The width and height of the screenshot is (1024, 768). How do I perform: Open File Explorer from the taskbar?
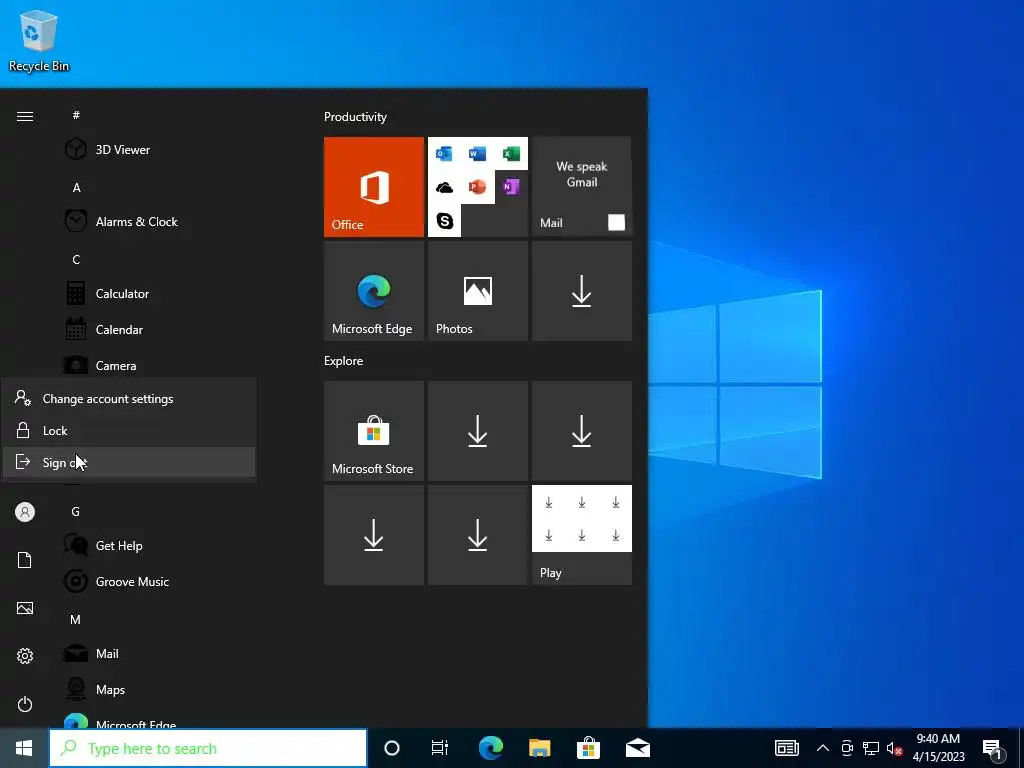539,748
